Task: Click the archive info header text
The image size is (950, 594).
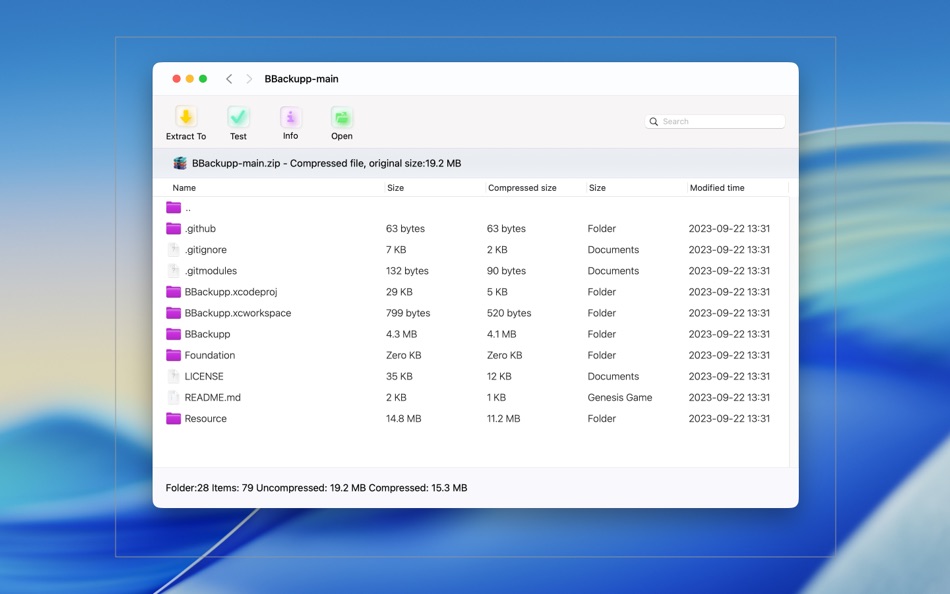Action: click(327, 163)
